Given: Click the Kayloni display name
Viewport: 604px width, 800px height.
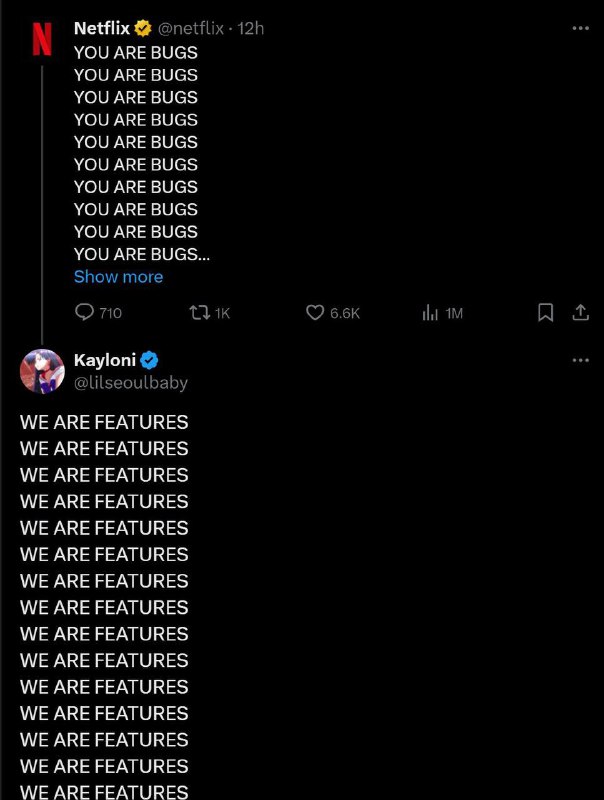Looking at the screenshot, I should click(x=104, y=360).
